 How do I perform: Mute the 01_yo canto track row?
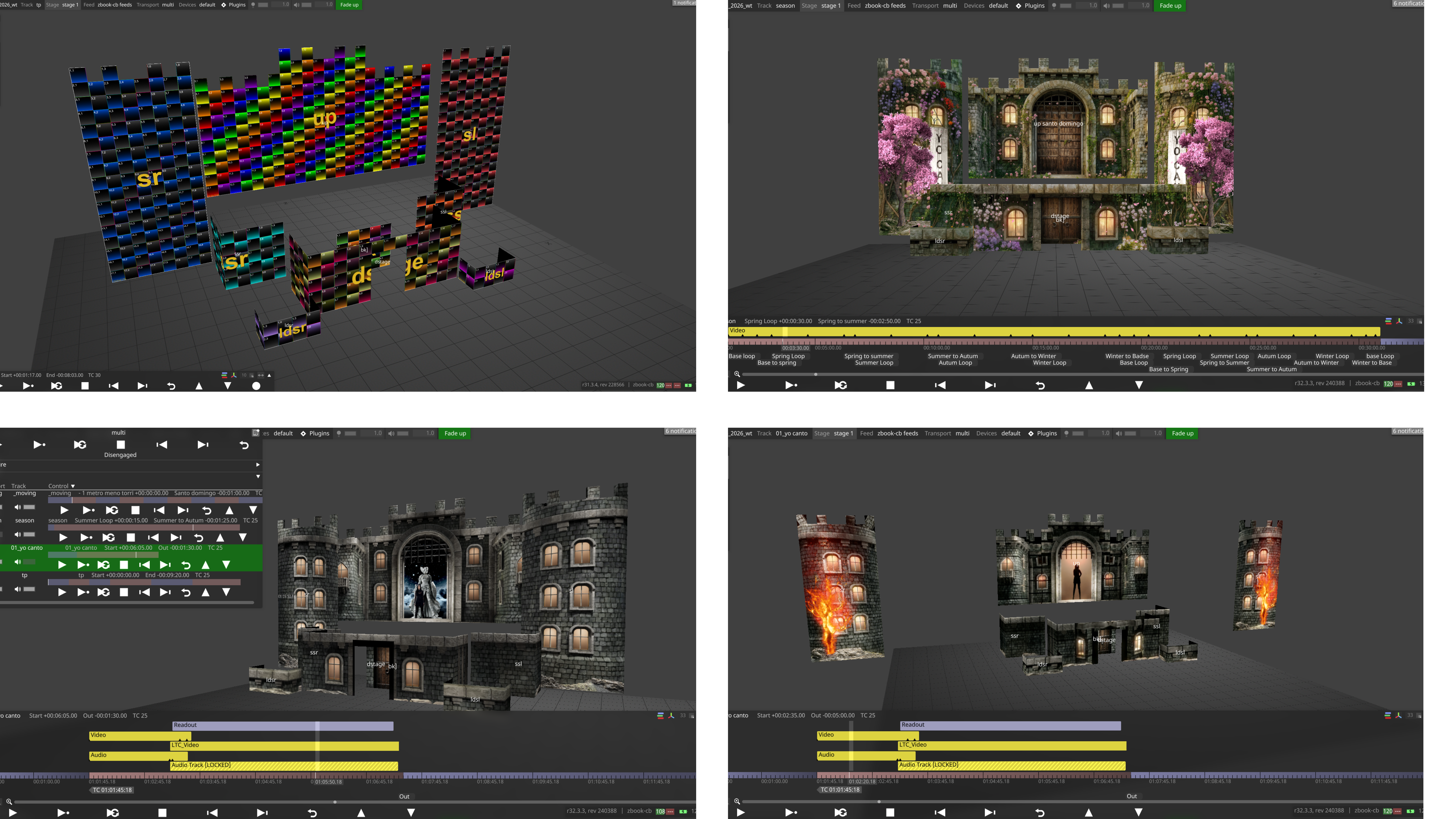[17, 562]
